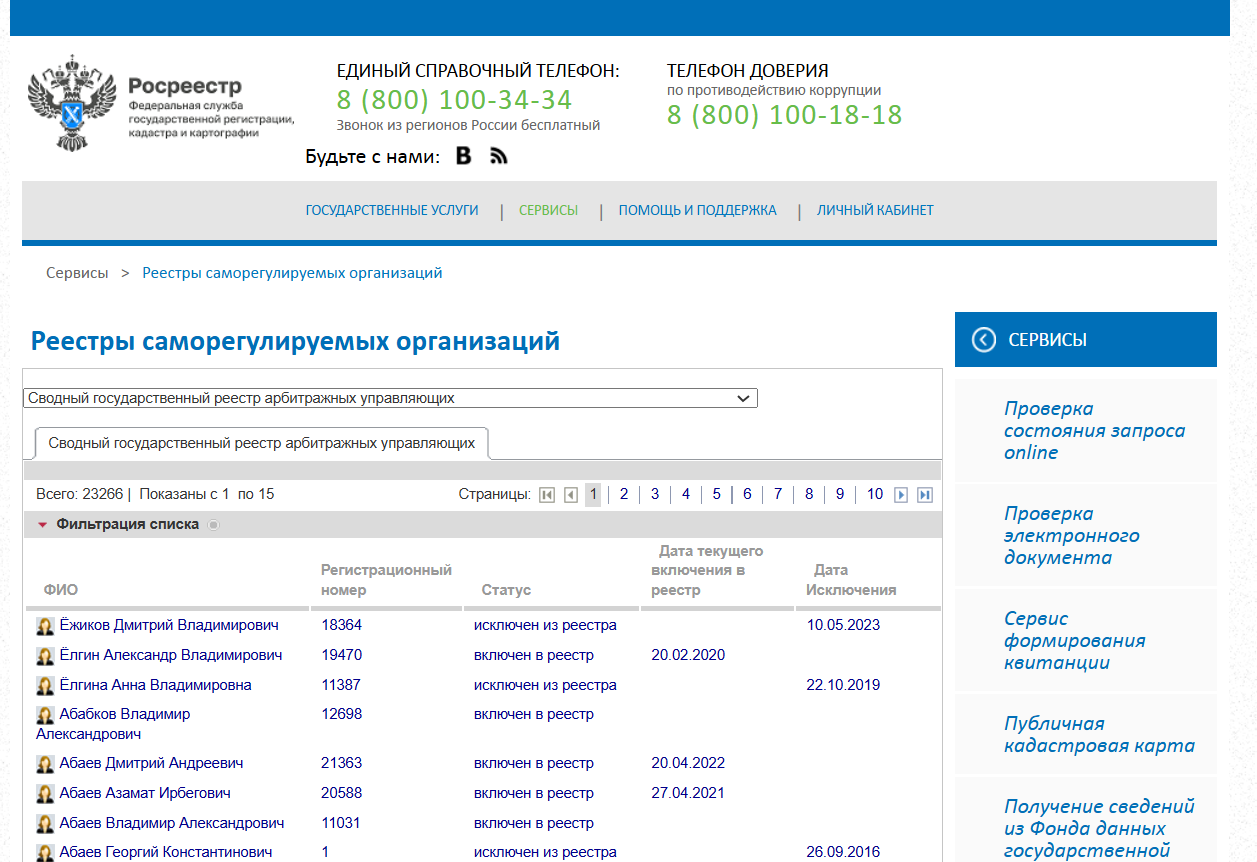Select page 5 in pagination
This screenshot has width=1257, height=862.
[716, 493]
